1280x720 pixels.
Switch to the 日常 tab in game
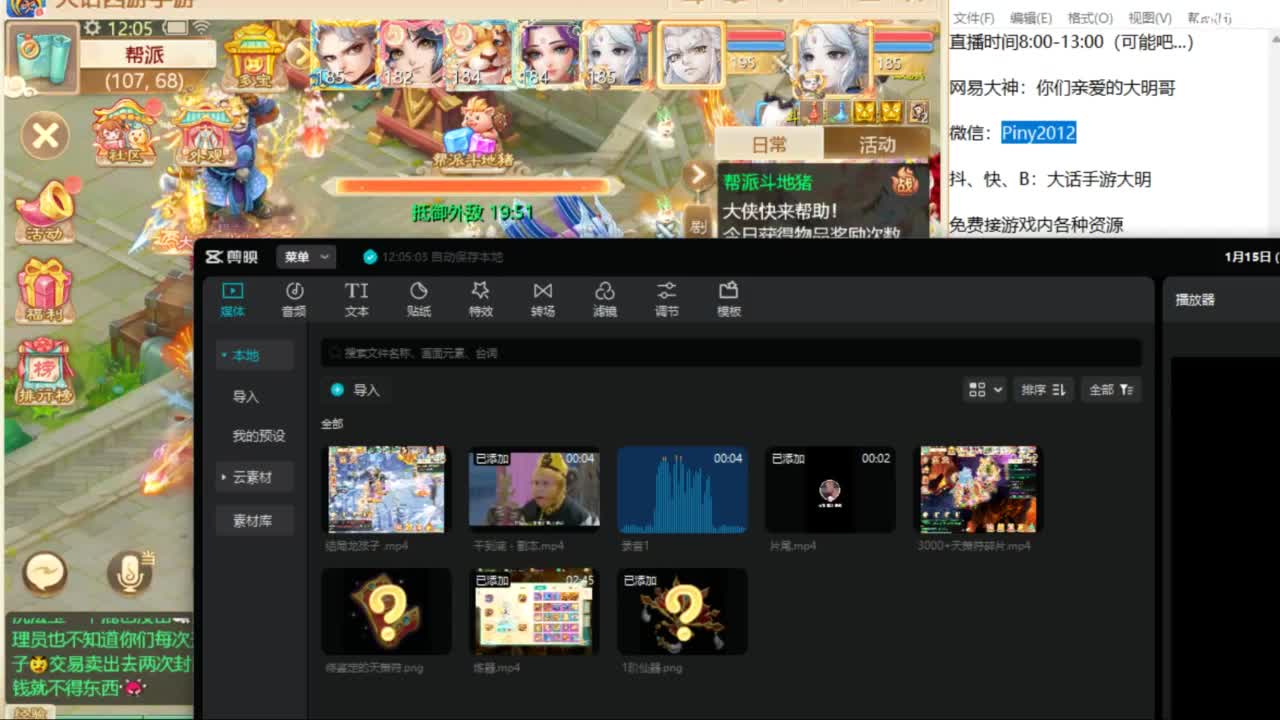click(769, 145)
